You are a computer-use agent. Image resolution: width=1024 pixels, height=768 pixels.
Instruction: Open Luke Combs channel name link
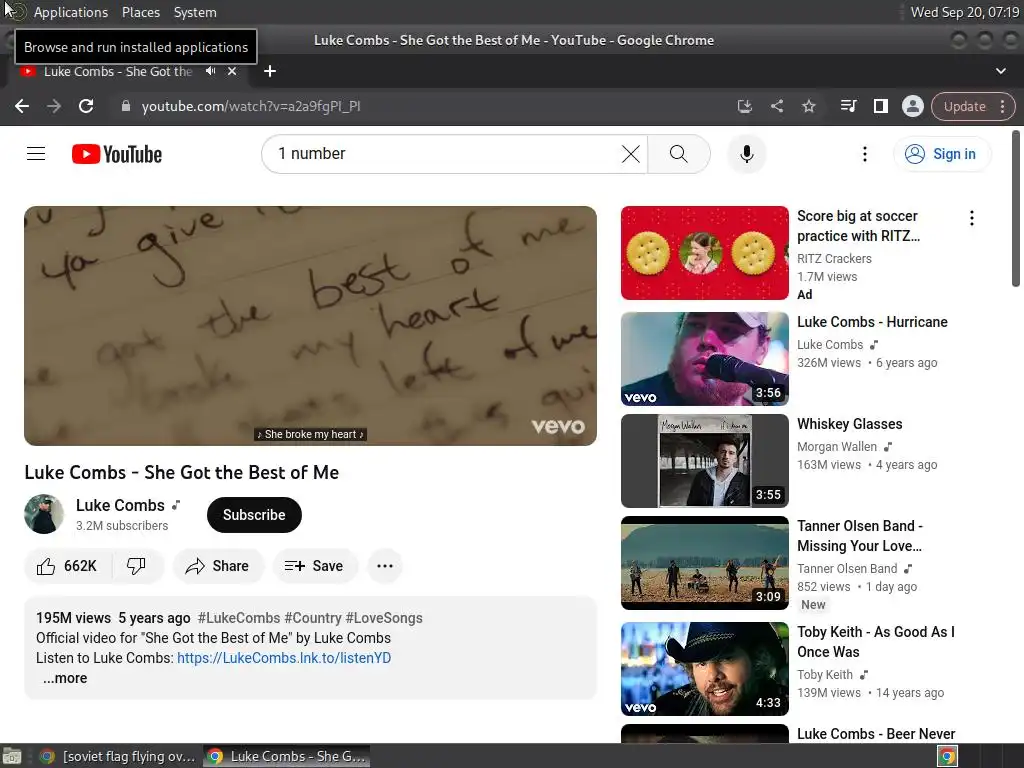(120, 505)
